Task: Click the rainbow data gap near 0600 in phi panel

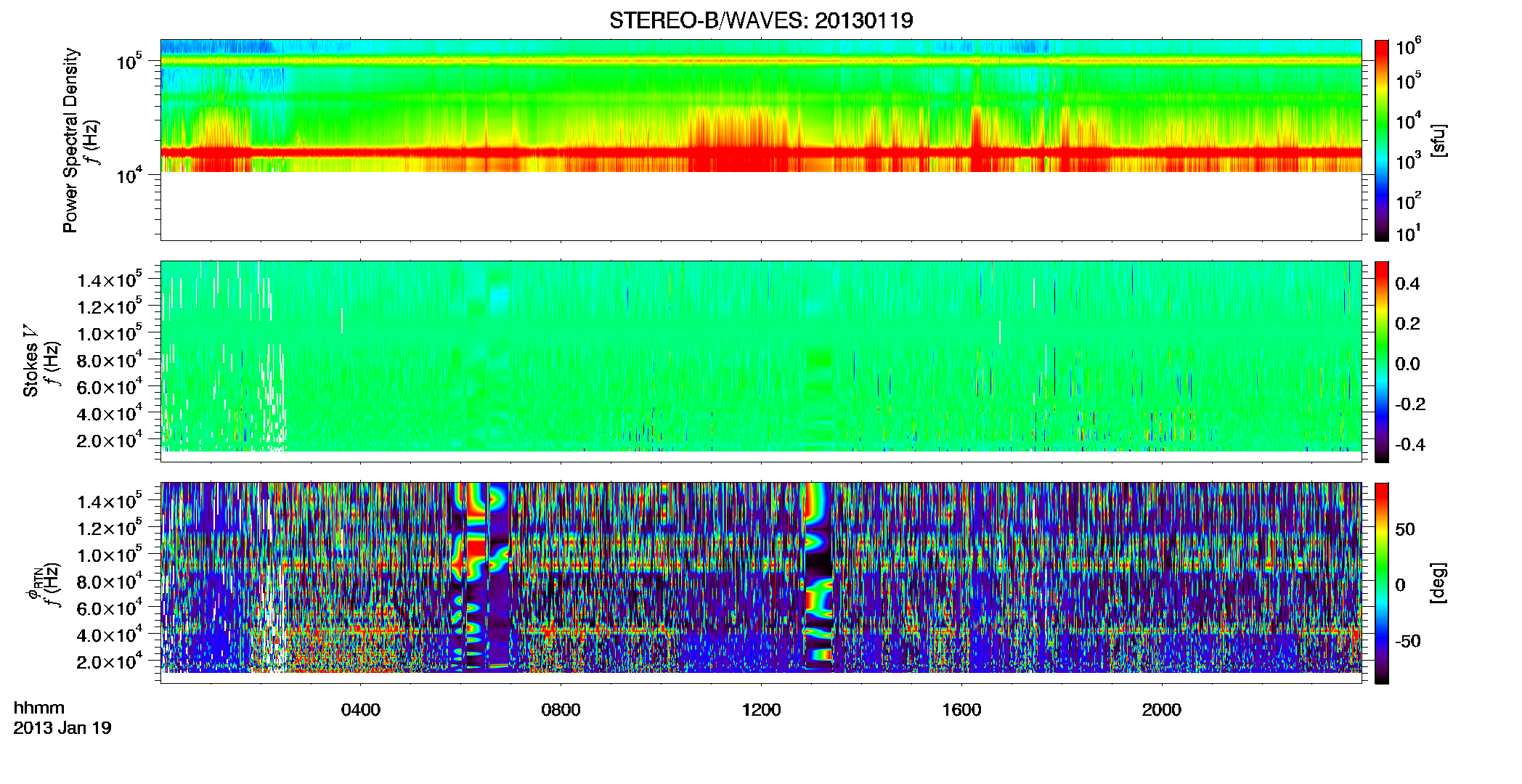Action: [479, 577]
